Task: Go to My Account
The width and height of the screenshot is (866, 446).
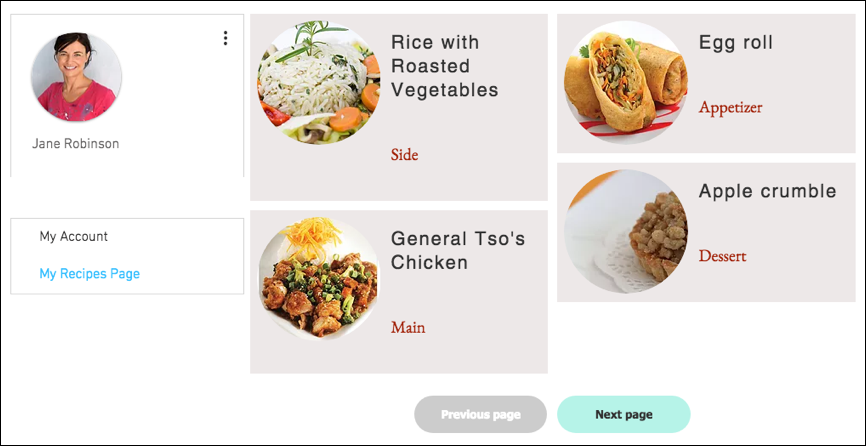Action: tap(73, 236)
